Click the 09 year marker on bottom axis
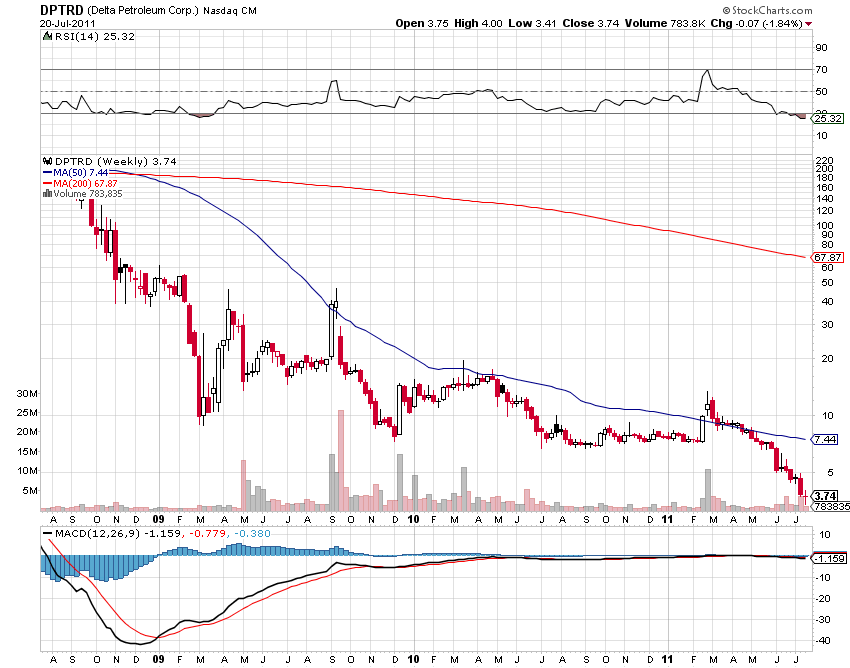This screenshot has height=668, width=850. [x=158, y=659]
